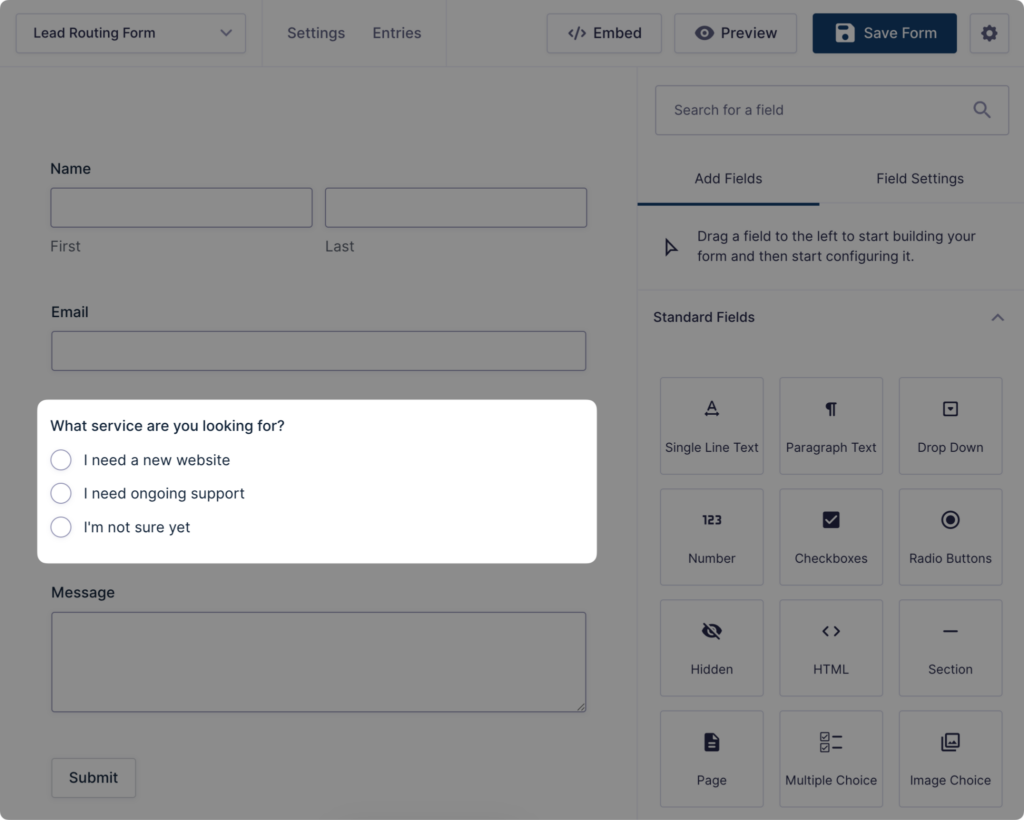Add a Number field
The height and width of the screenshot is (820, 1024).
tap(711, 537)
